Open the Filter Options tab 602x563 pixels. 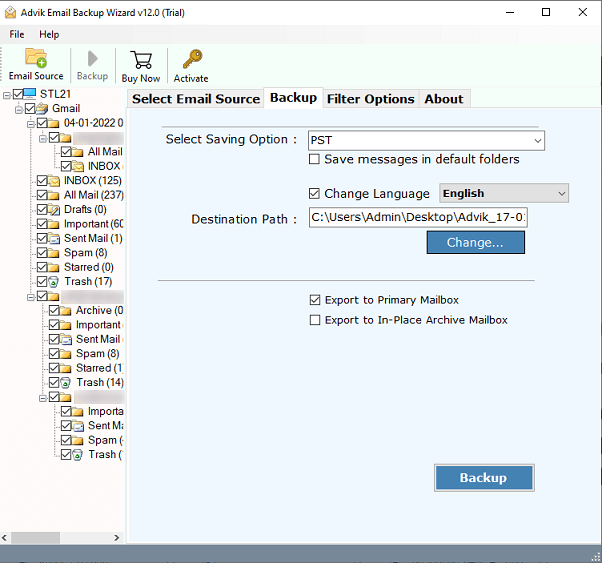coord(370,99)
